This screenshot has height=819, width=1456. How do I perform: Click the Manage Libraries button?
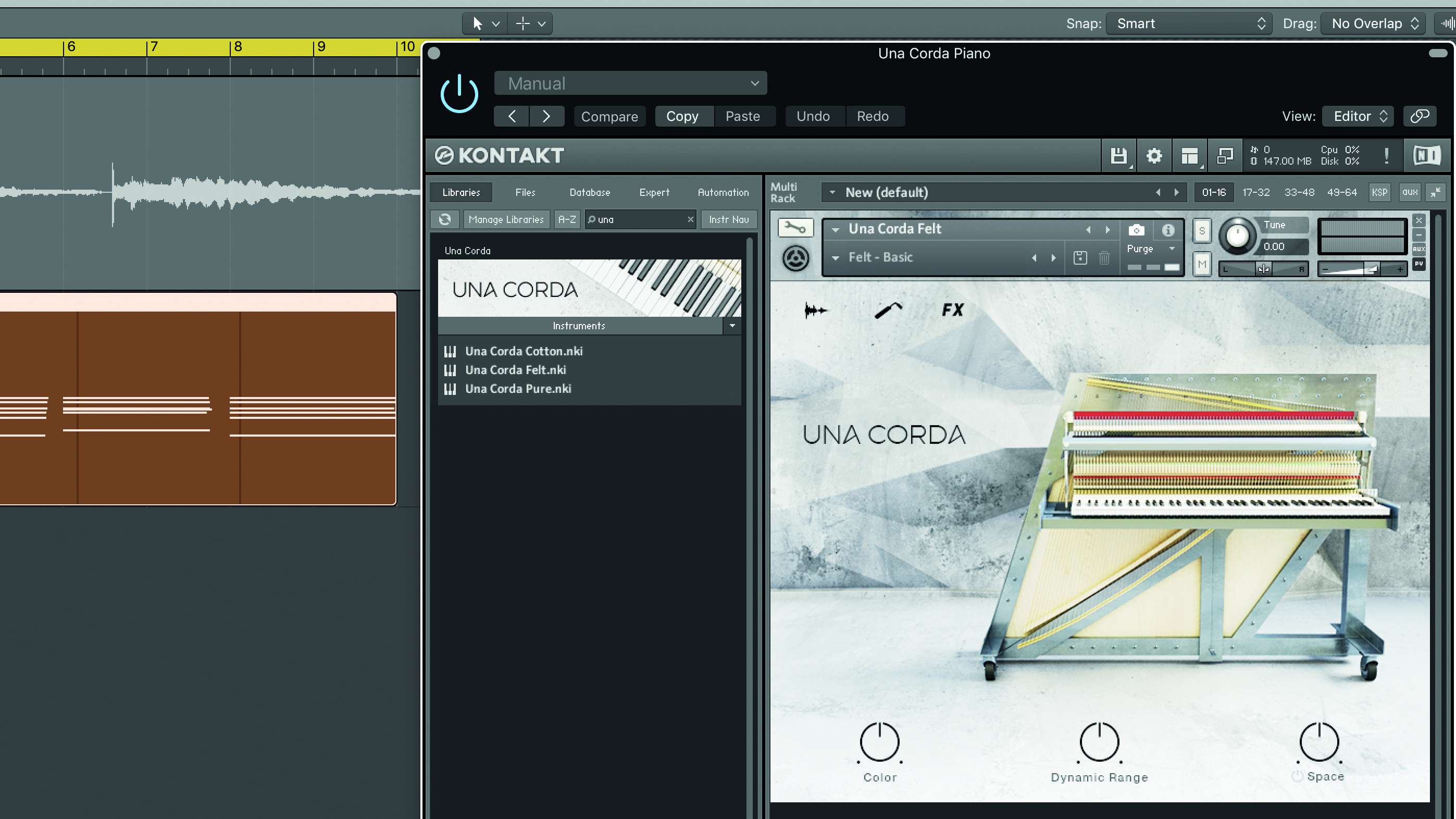pyautogui.click(x=506, y=219)
